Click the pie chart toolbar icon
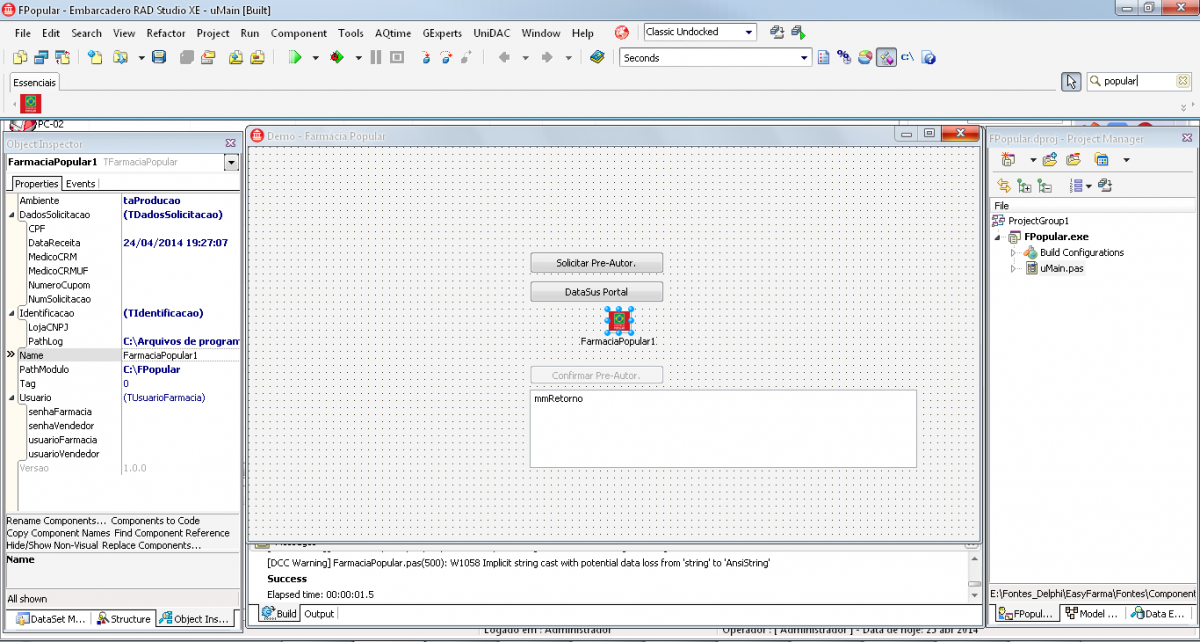The width and height of the screenshot is (1200, 642). click(865, 58)
